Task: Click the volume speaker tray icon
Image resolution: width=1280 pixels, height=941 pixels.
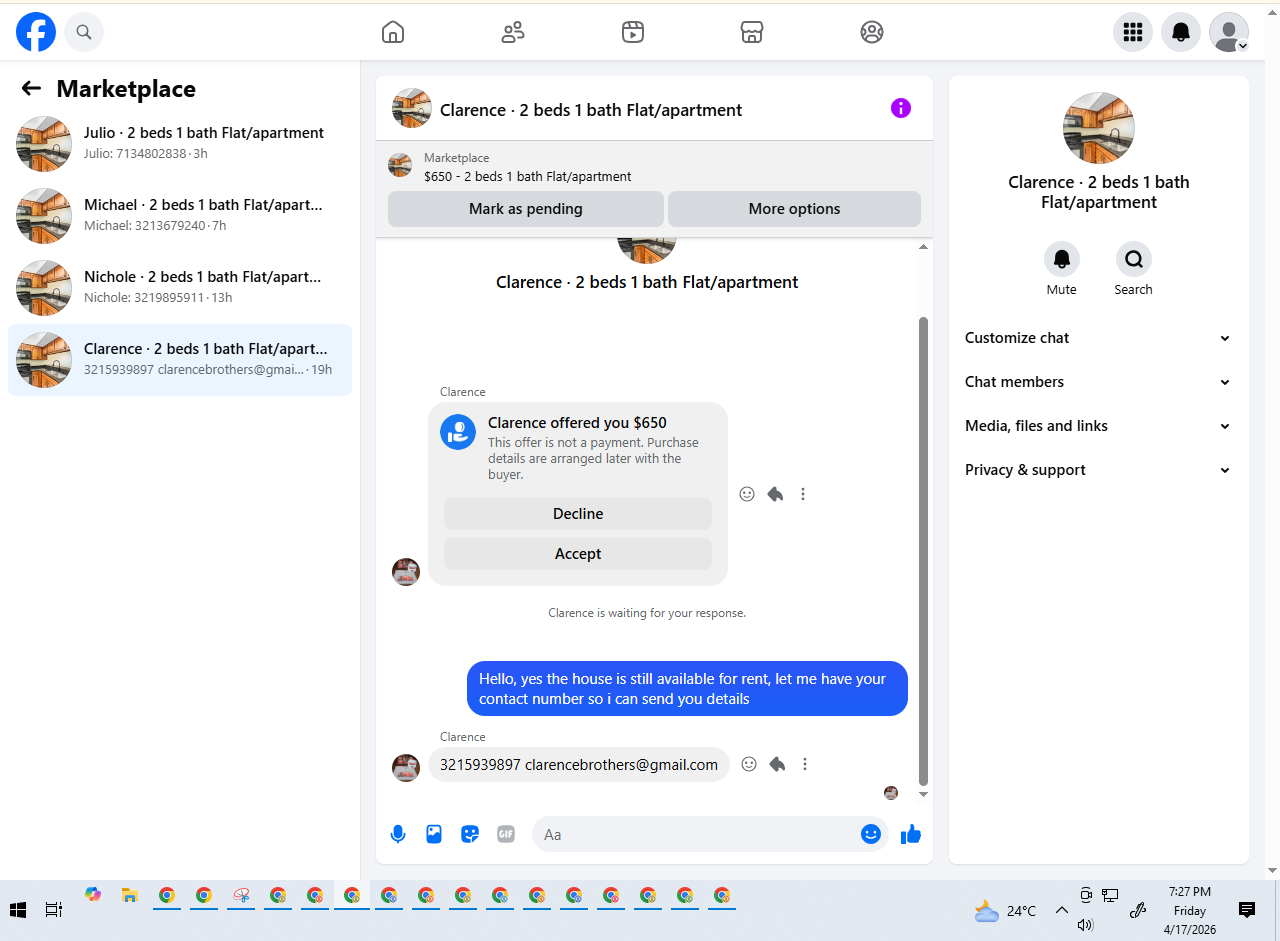Action: (1085, 925)
